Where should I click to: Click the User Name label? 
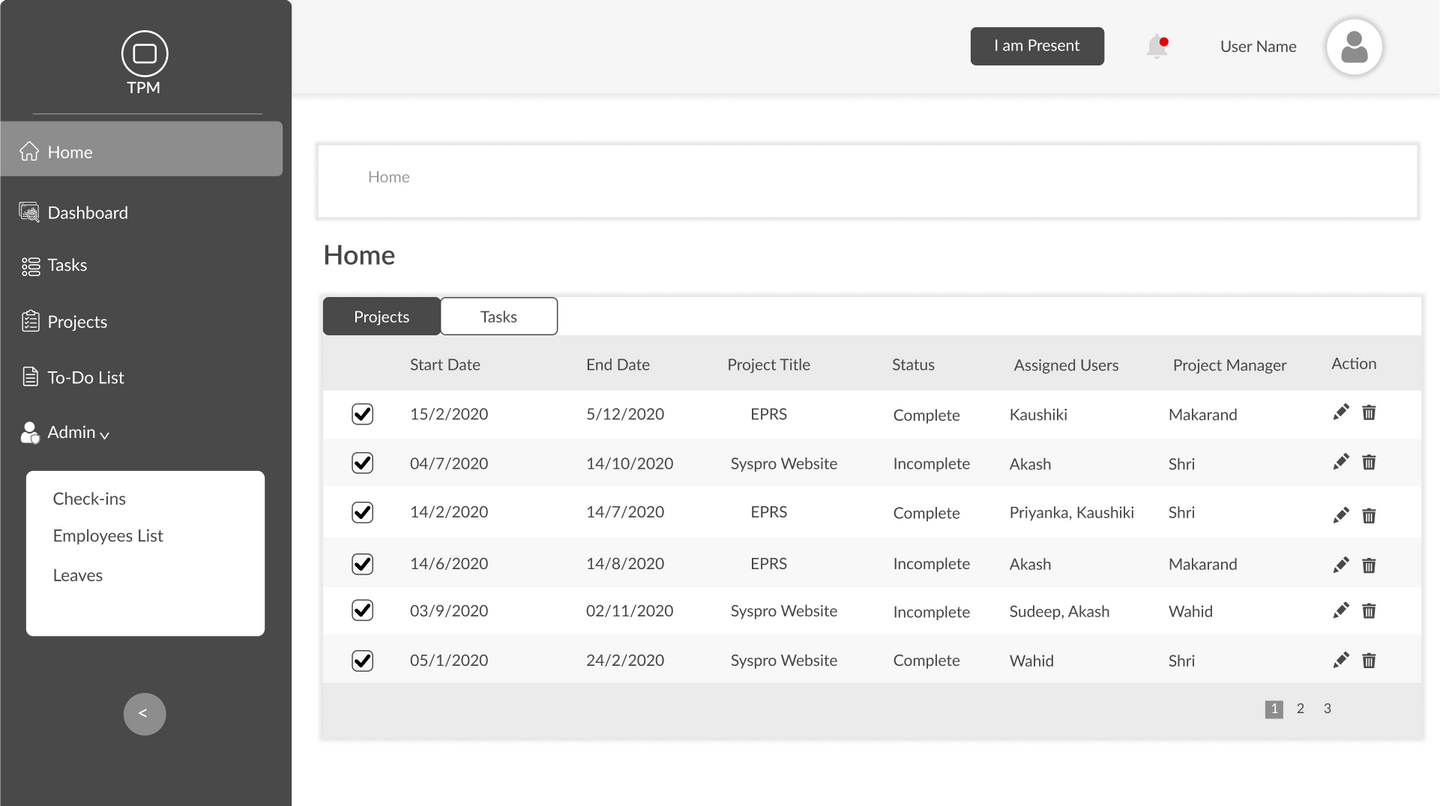tap(1258, 46)
